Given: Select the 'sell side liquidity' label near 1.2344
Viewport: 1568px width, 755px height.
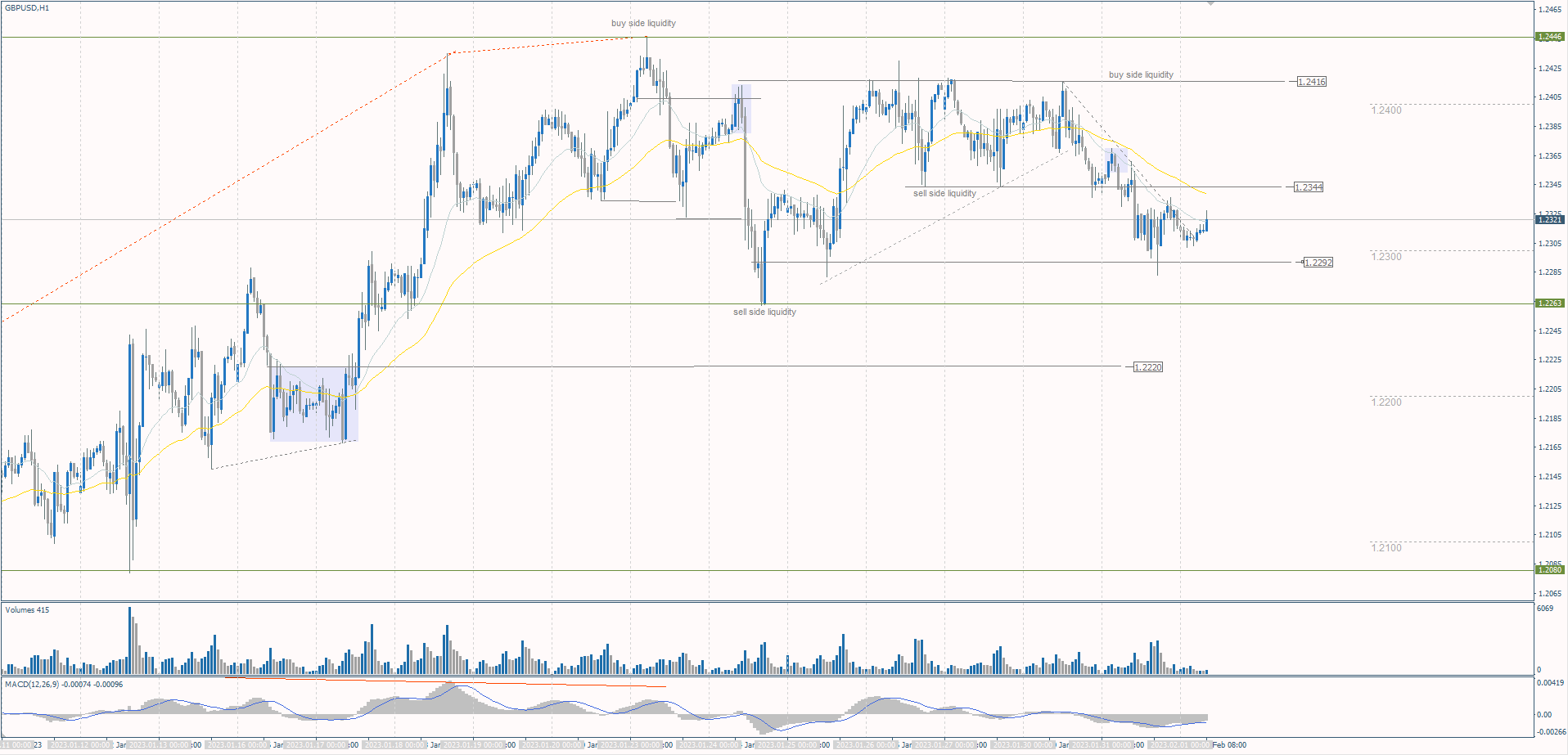Looking at the screenshot, I should [x=944, y=193].
